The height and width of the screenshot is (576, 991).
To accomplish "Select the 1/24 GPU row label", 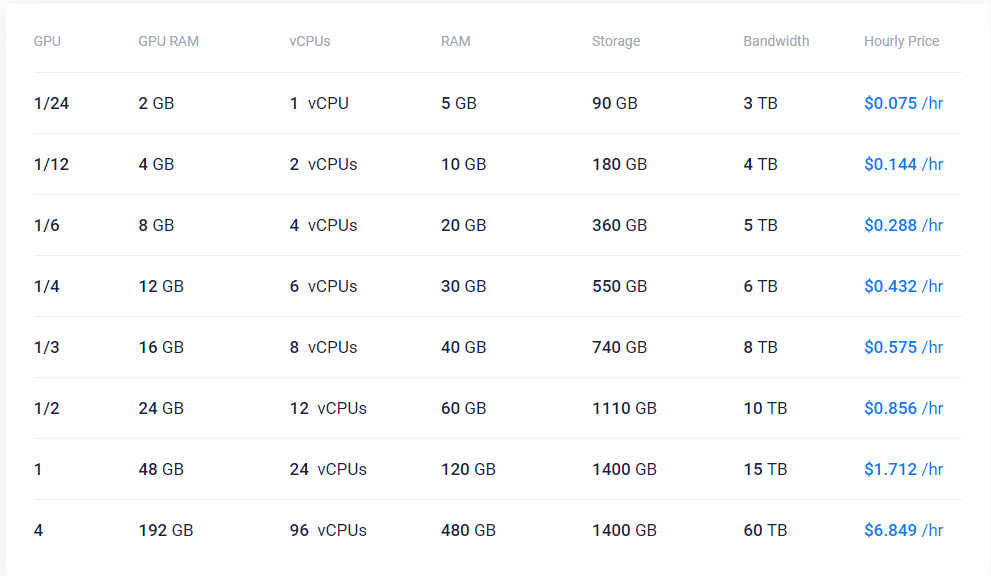I will 51,103.
